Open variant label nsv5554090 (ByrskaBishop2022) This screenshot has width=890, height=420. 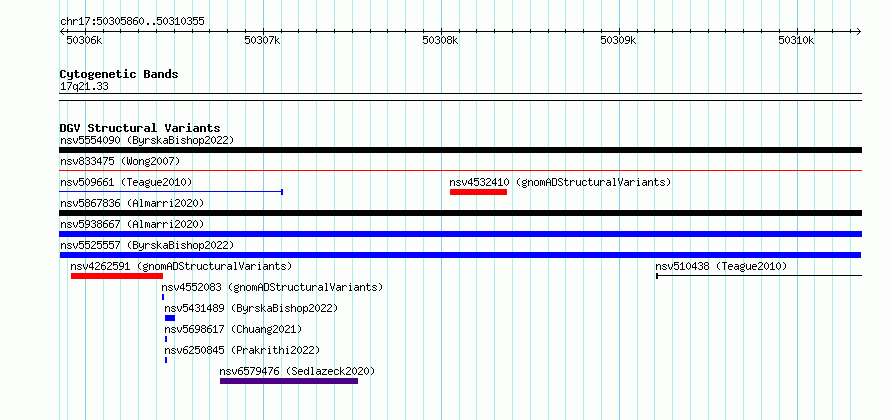coord(147,140)
